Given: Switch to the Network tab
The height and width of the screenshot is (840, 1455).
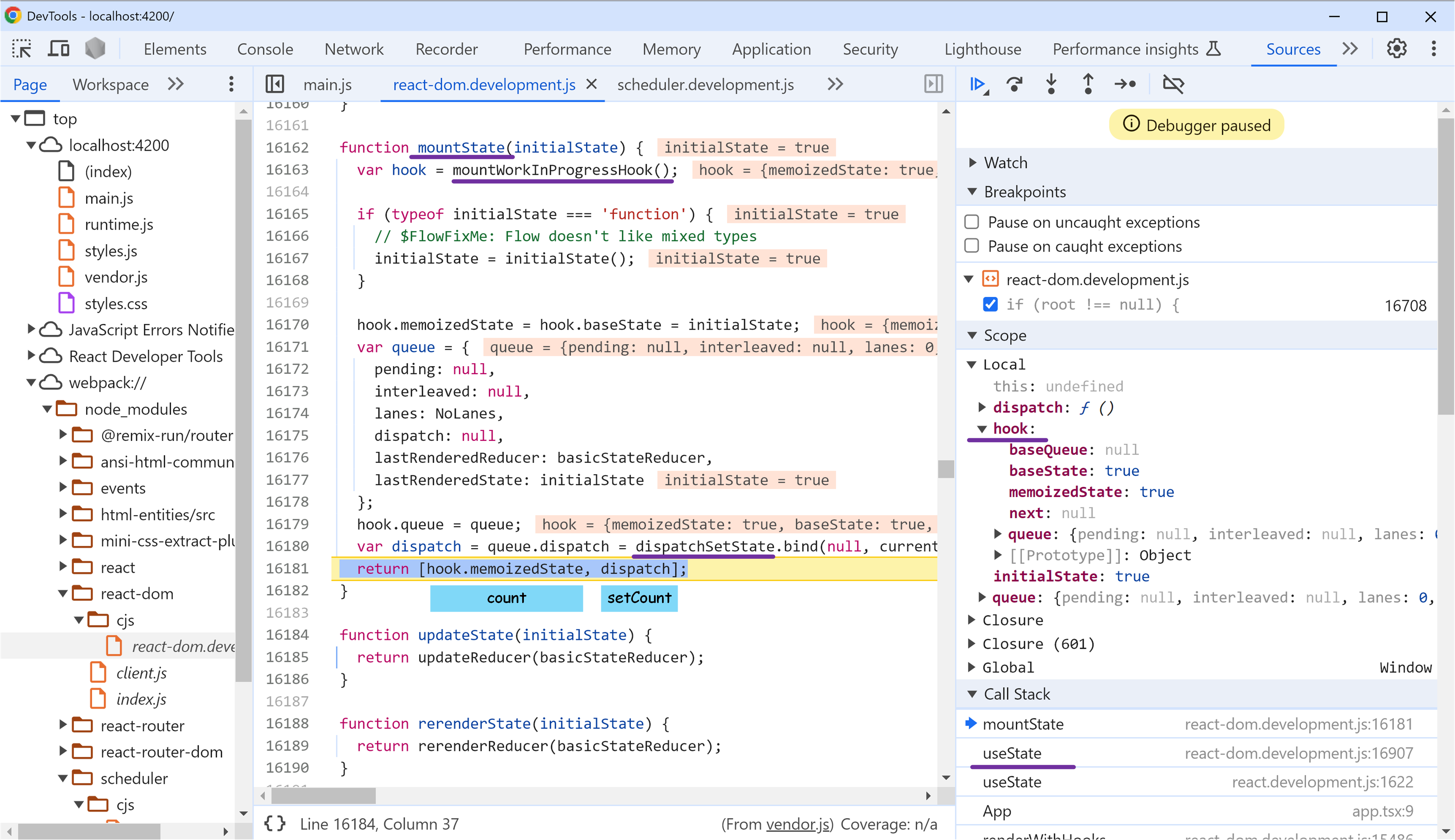Looking at the screenshot, I should [354, 49].
